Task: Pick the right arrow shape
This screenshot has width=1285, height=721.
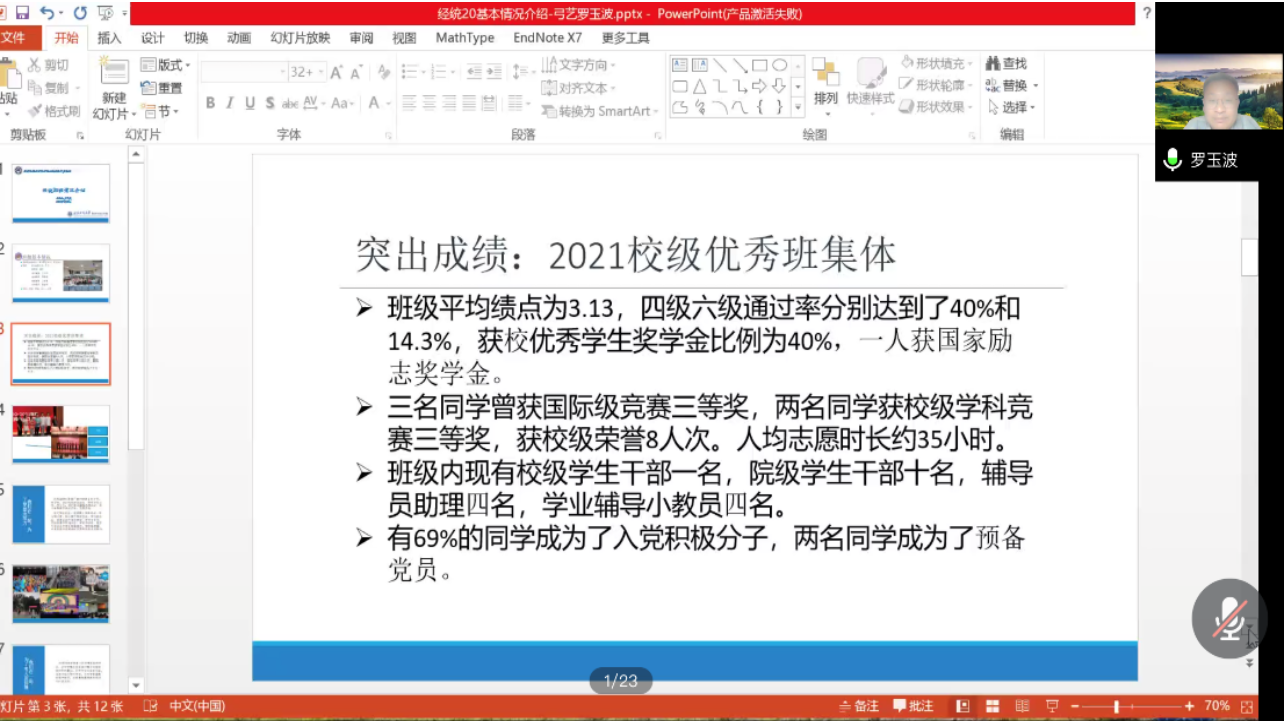Action: point(759,86)
